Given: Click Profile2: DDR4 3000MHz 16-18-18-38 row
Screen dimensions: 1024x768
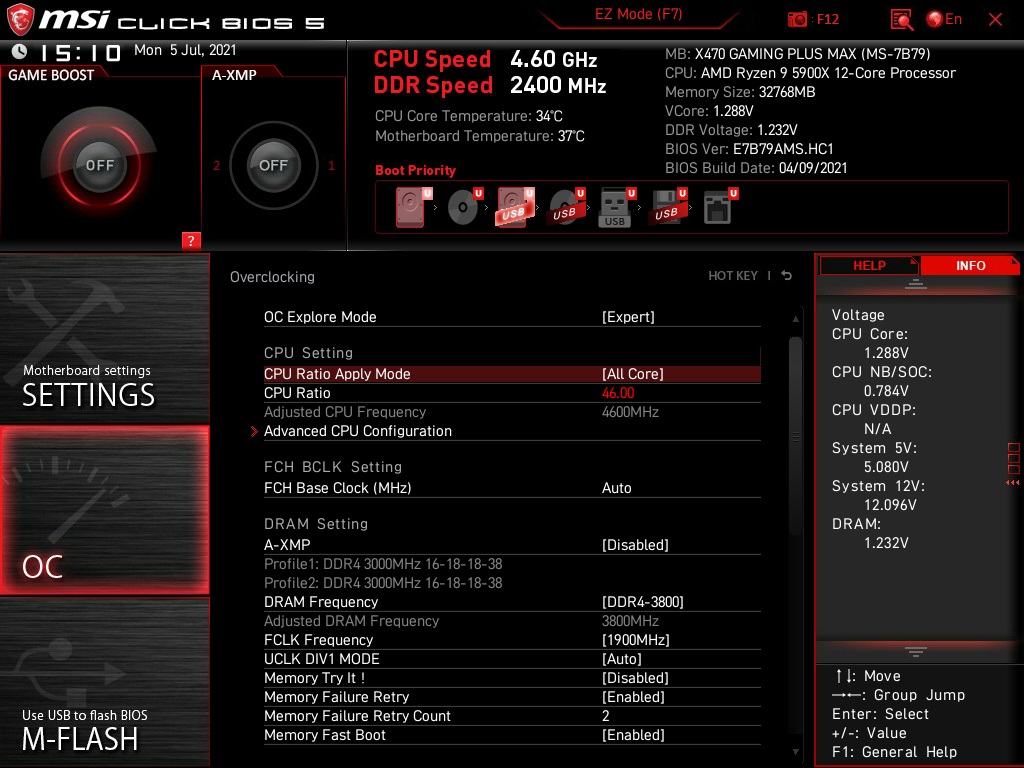Looking at the screenshot, I should pyautogui.click(x=383, y=583).
